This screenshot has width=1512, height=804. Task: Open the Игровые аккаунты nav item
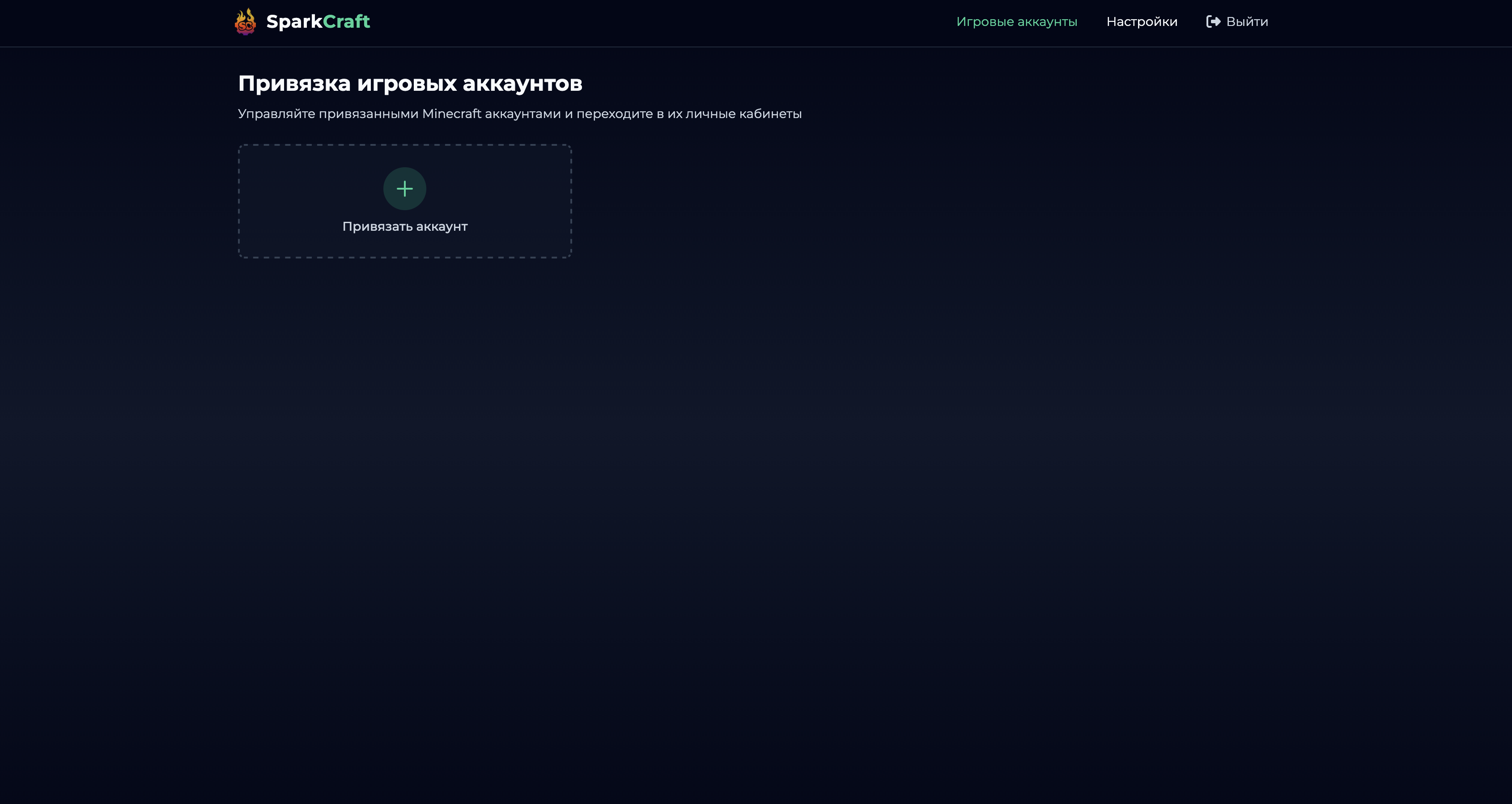[1016, 22]
